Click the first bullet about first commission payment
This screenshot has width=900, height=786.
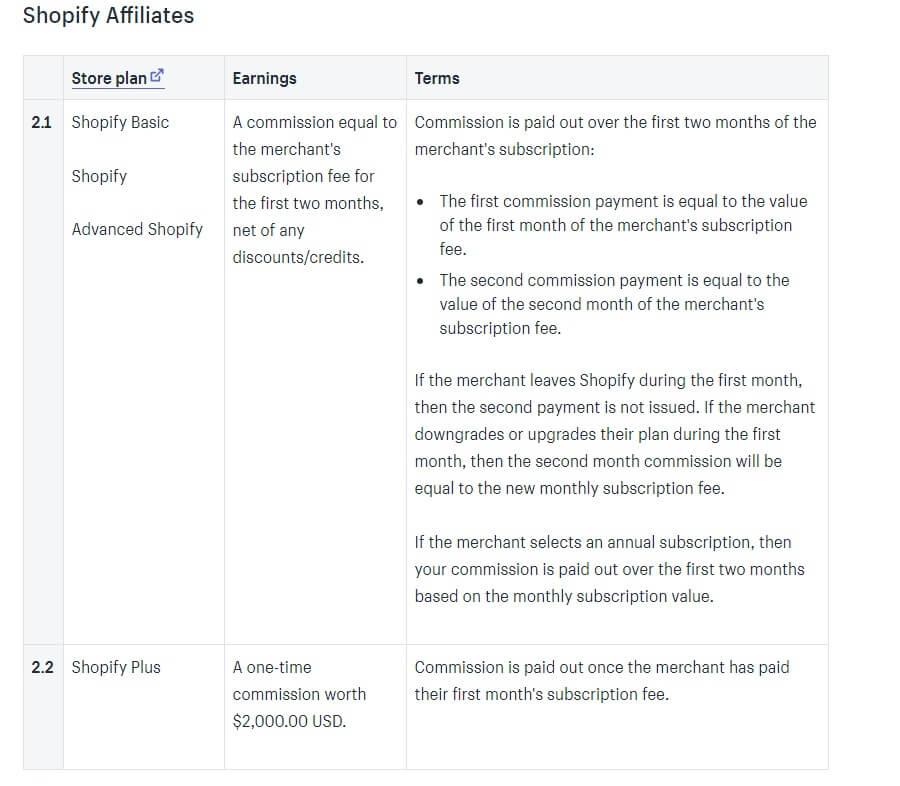click(x=623, y=225)
